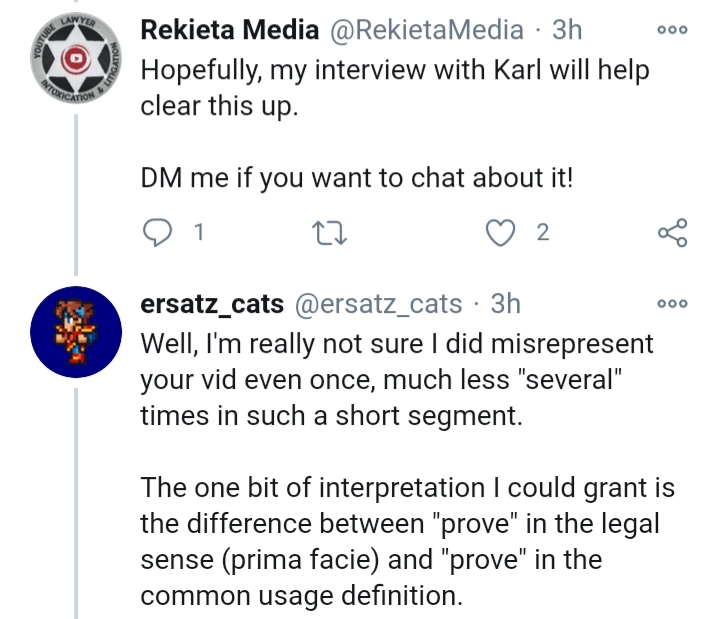Open the tweet starting "Hopefully, my interview with Karl"
Screen dimensions: 720x619
(x=395, y=88)
